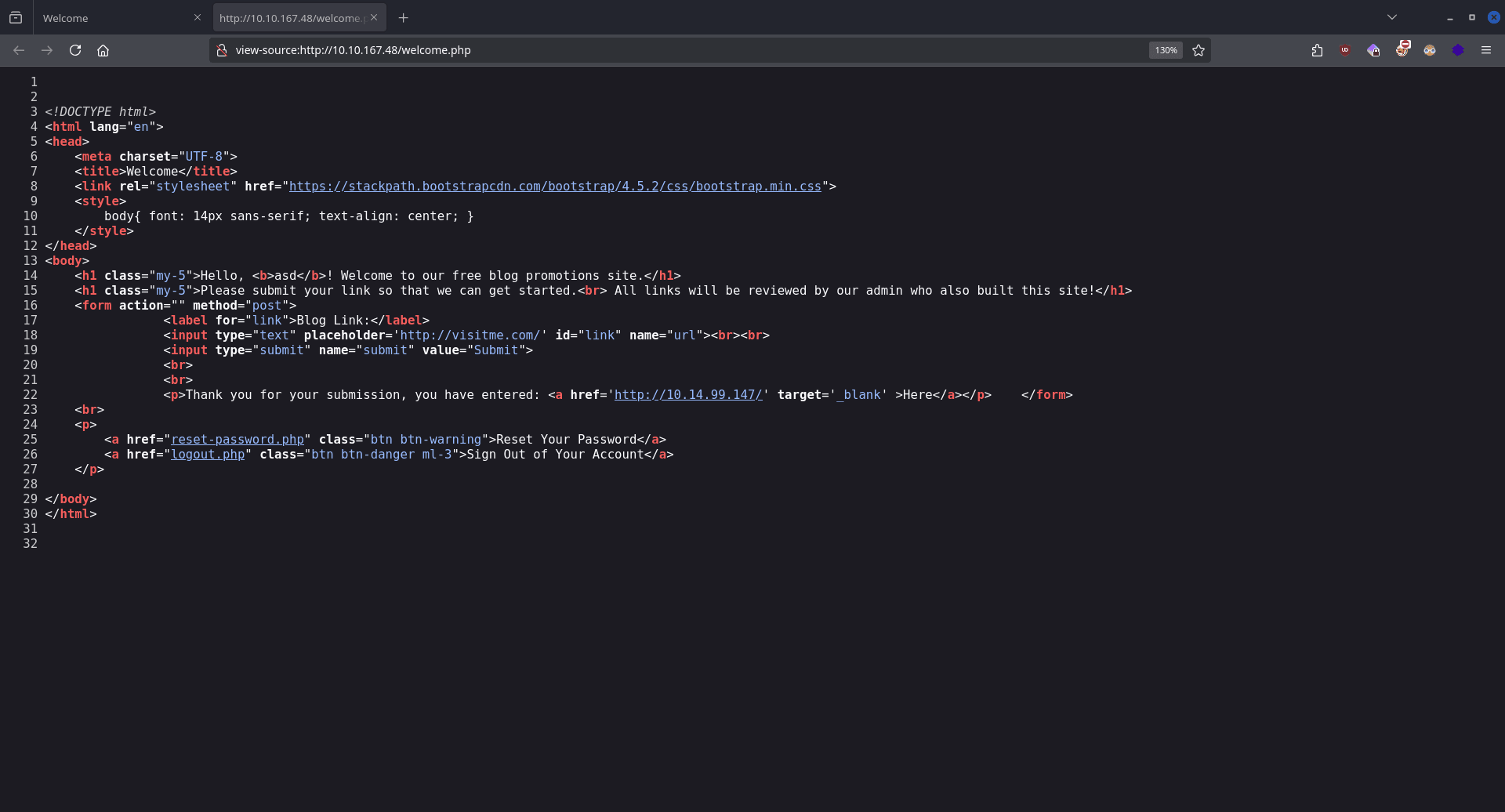Open the hamburger application menu
The height and width of the screenshot is (812, 1505).
[x=1486, y=50]
